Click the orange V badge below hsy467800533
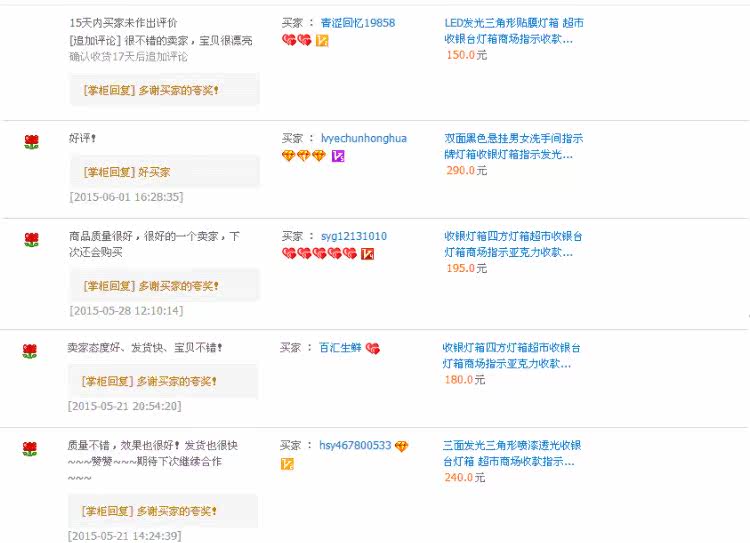The width and height of the screenshot is (750, 543). pos(287,464)
